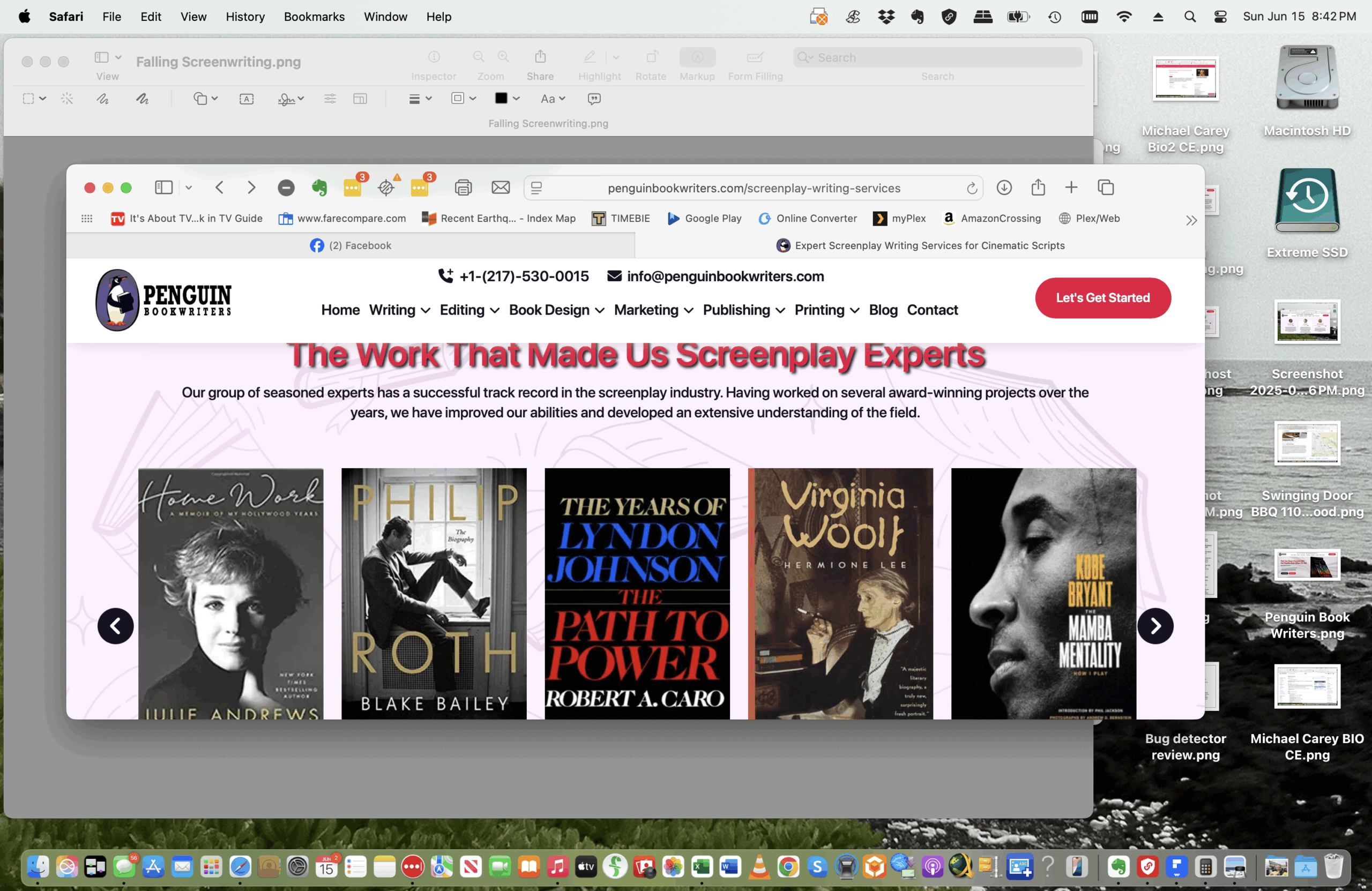1372x891 pixels.
Task: Click the Evernote elephant extension icon
Action: [x=319, y=188]
